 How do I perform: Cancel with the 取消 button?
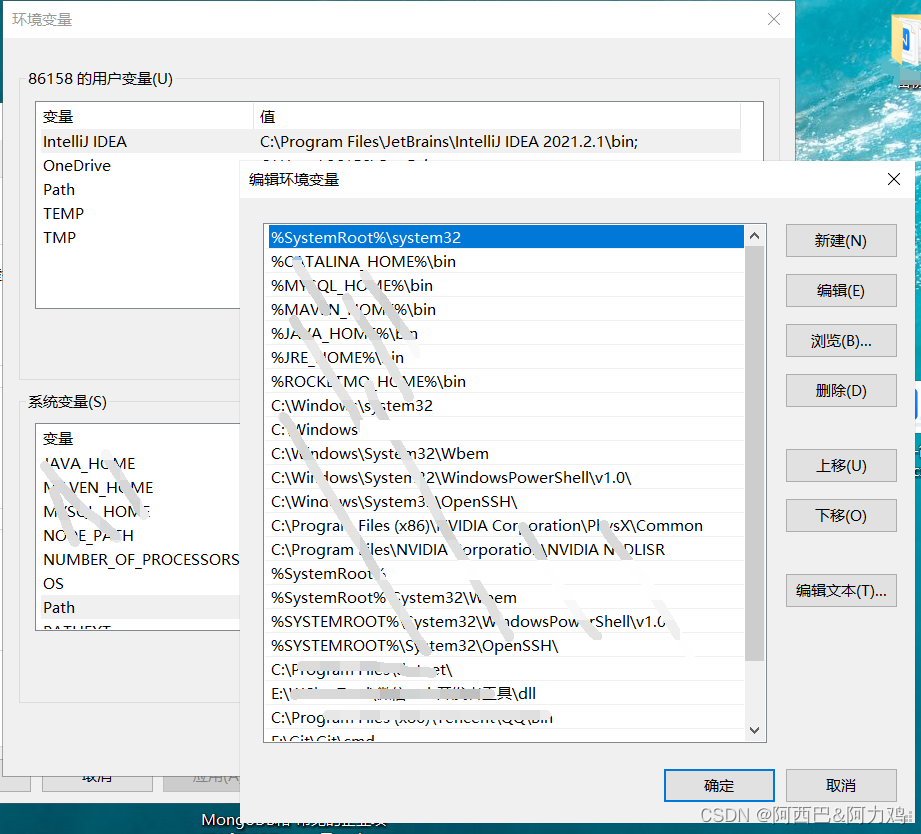[841, 785]
